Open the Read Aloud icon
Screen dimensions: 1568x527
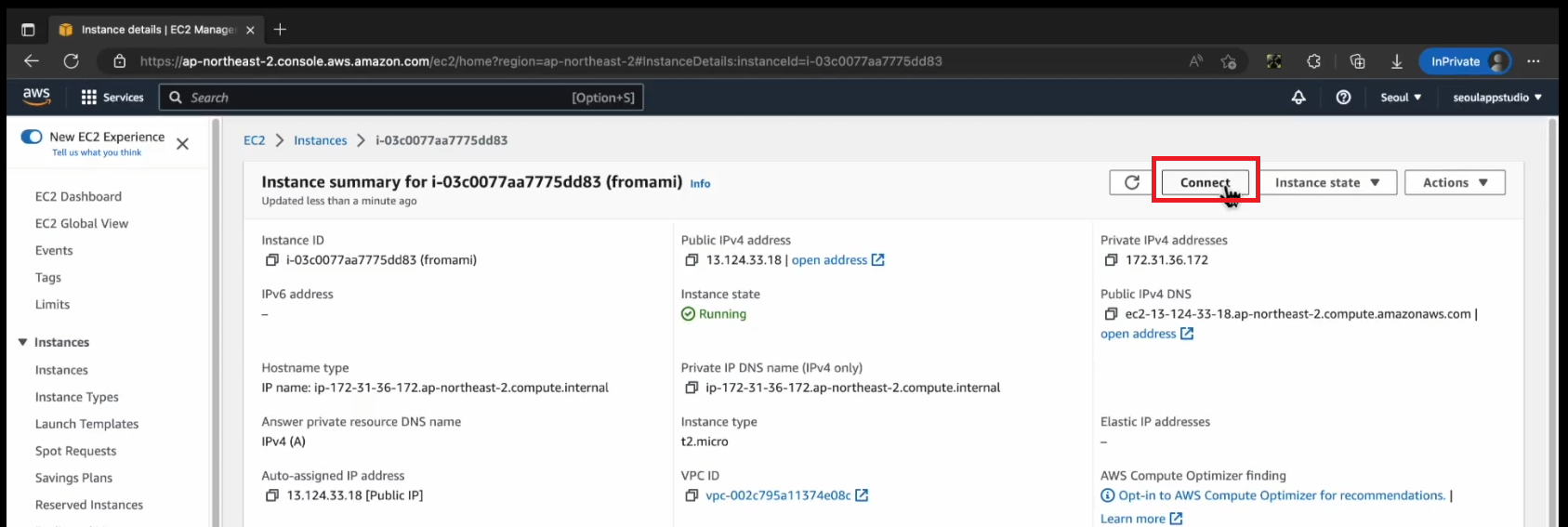pyautogui.click(x=1196, y=61)
